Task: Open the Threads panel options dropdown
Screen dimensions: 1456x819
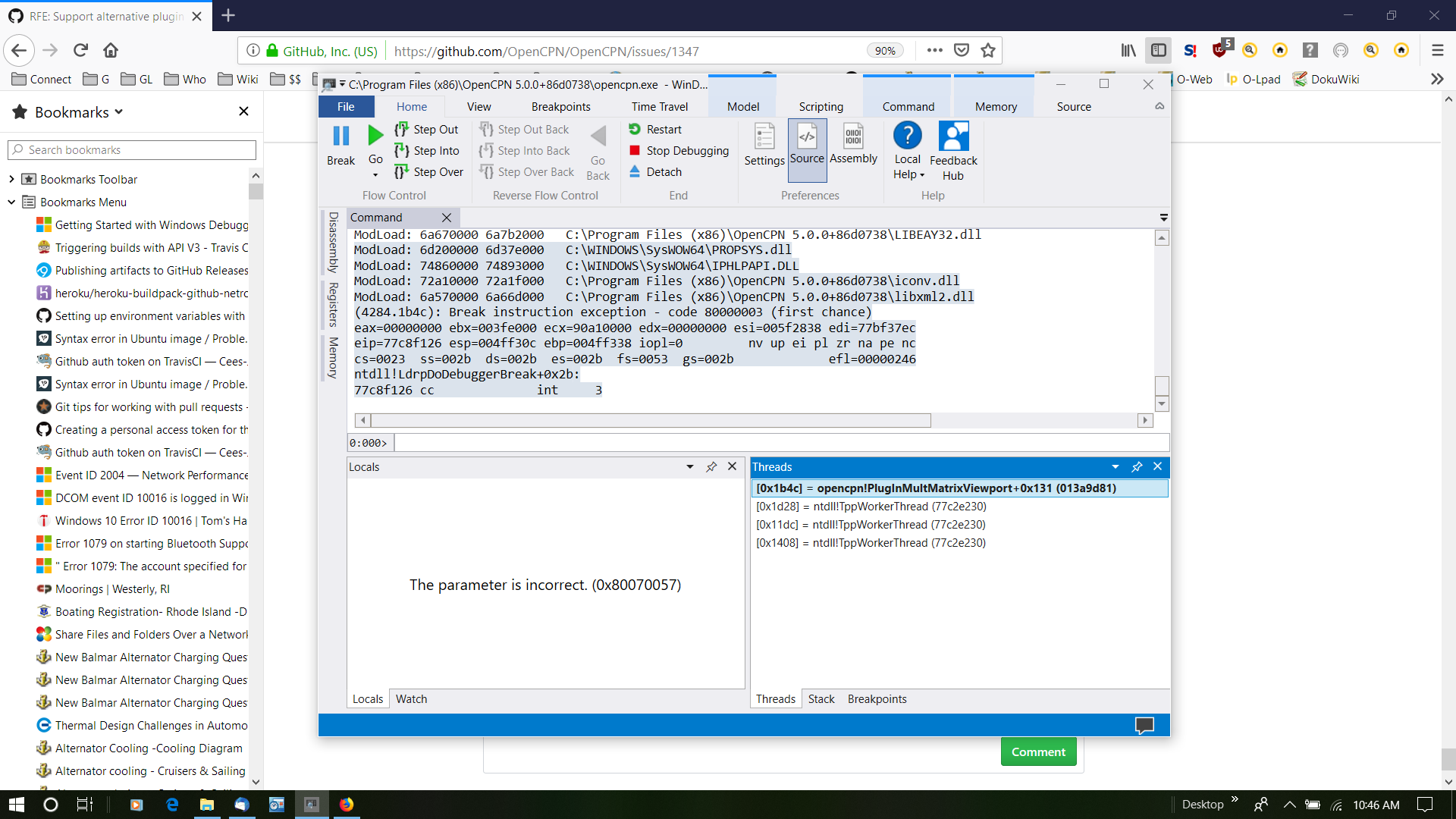Action: [x=1114, y=467]
